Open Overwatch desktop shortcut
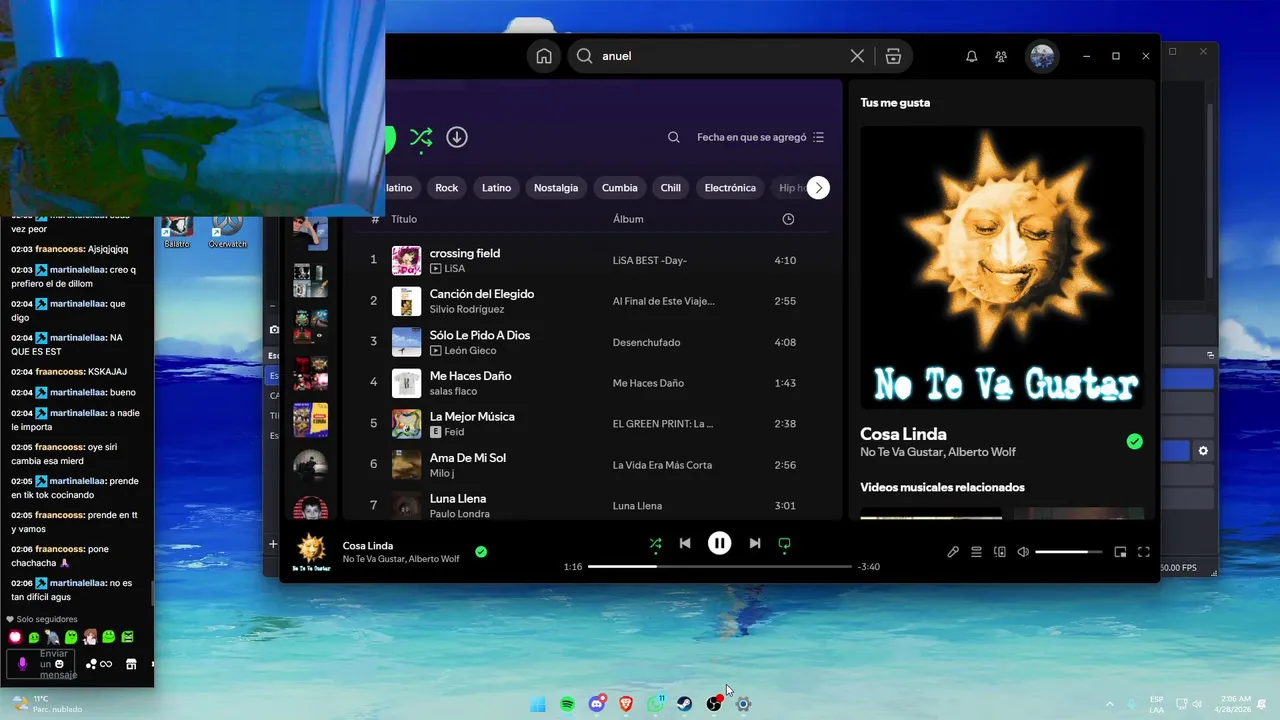Viewport: 1280px width, 720px height. click(228, 231)
